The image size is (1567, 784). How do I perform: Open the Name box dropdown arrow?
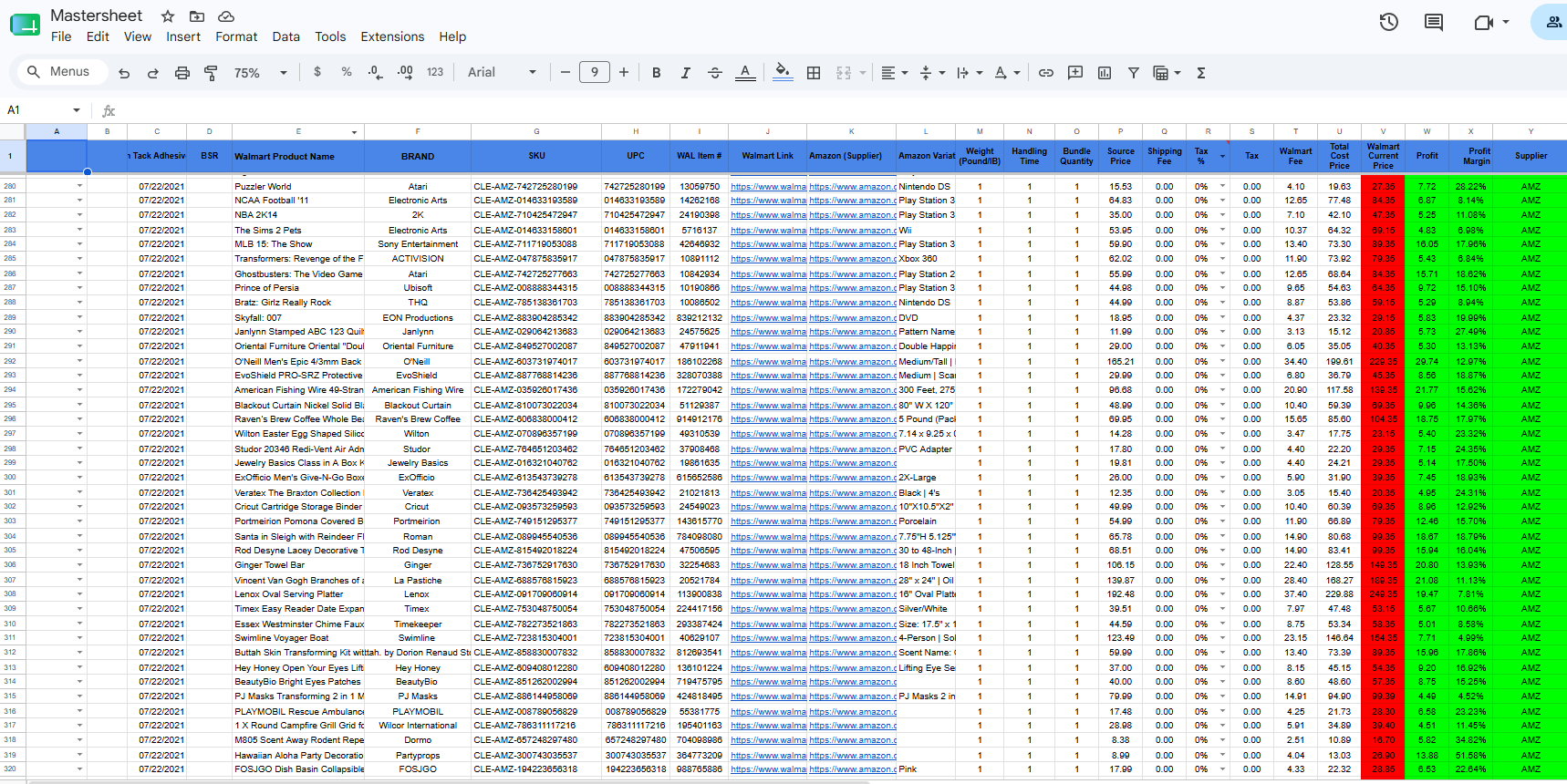click(x=77, y=110)
